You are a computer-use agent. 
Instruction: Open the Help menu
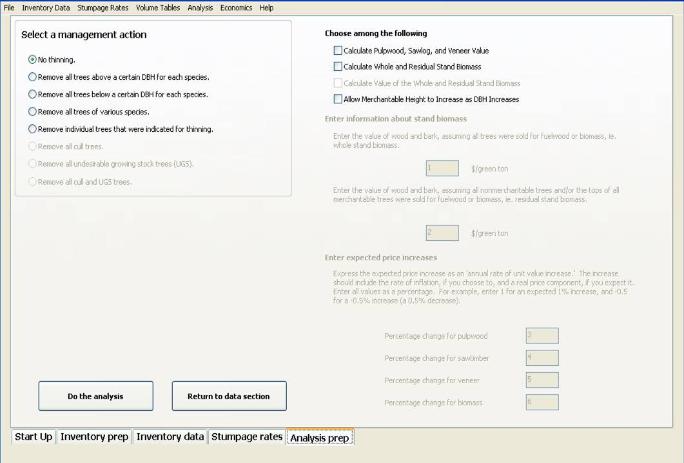coord(266,7)
